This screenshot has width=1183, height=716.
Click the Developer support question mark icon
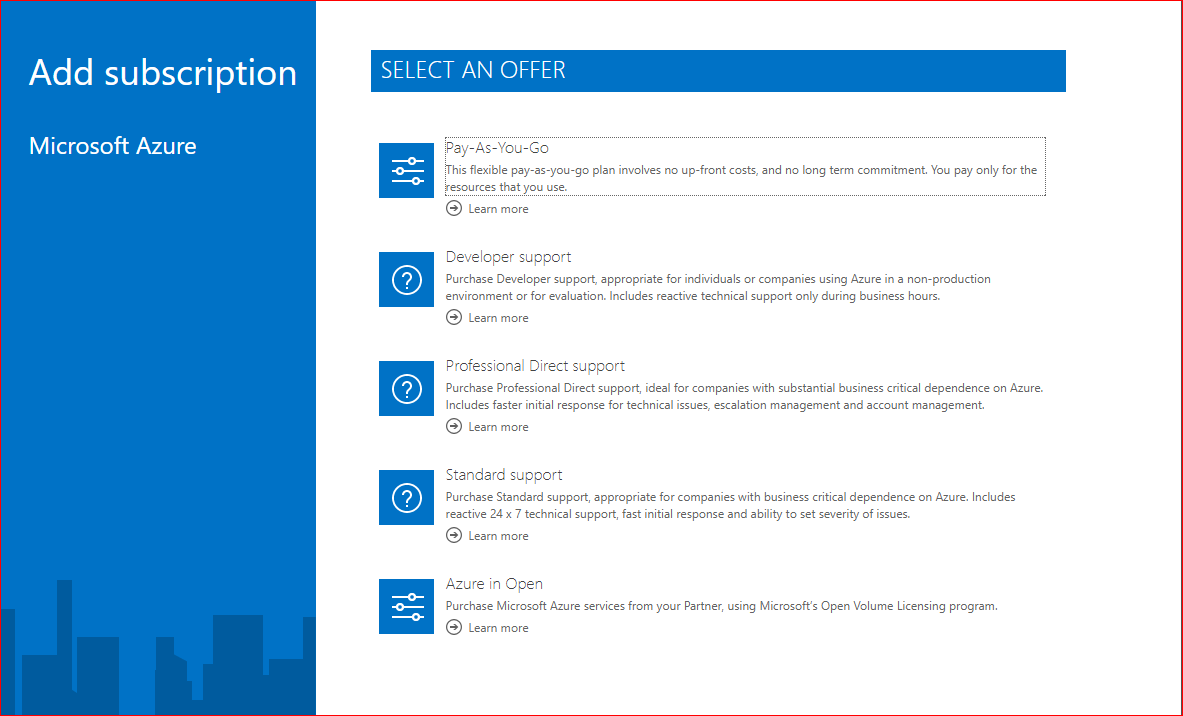[x=406, y=279]
